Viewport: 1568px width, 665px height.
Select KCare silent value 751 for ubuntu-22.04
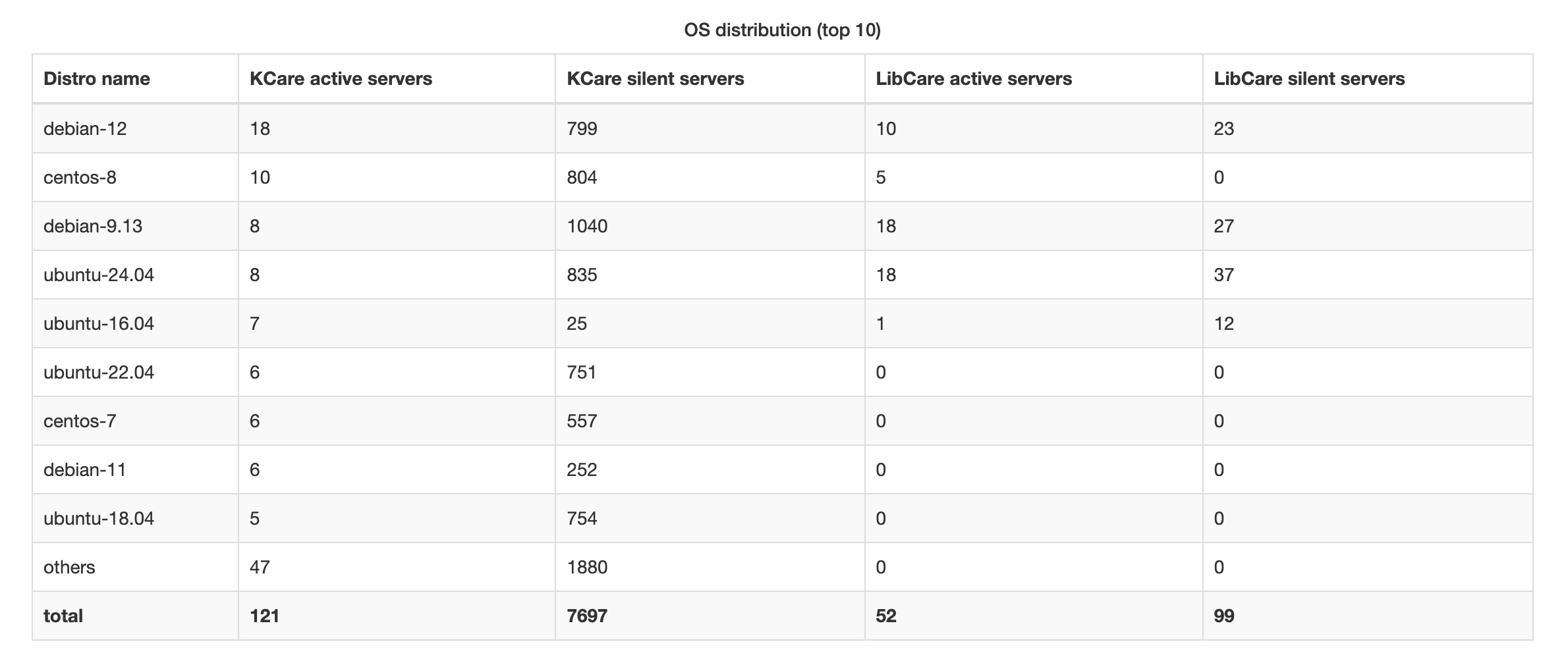click(x=582, y=372)
